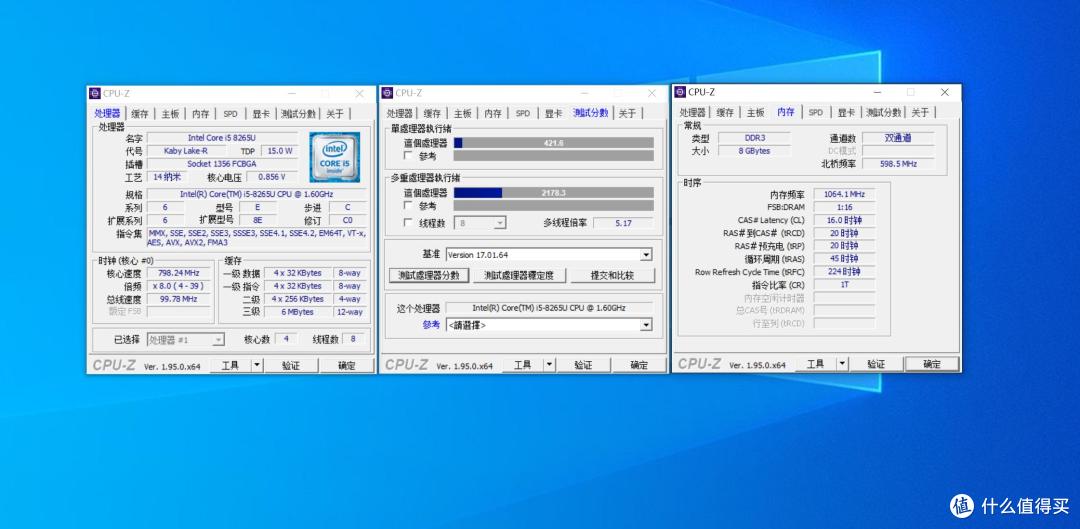
Task: Click socket value Socket 1356 FCBGA
Action: (222, 164)
